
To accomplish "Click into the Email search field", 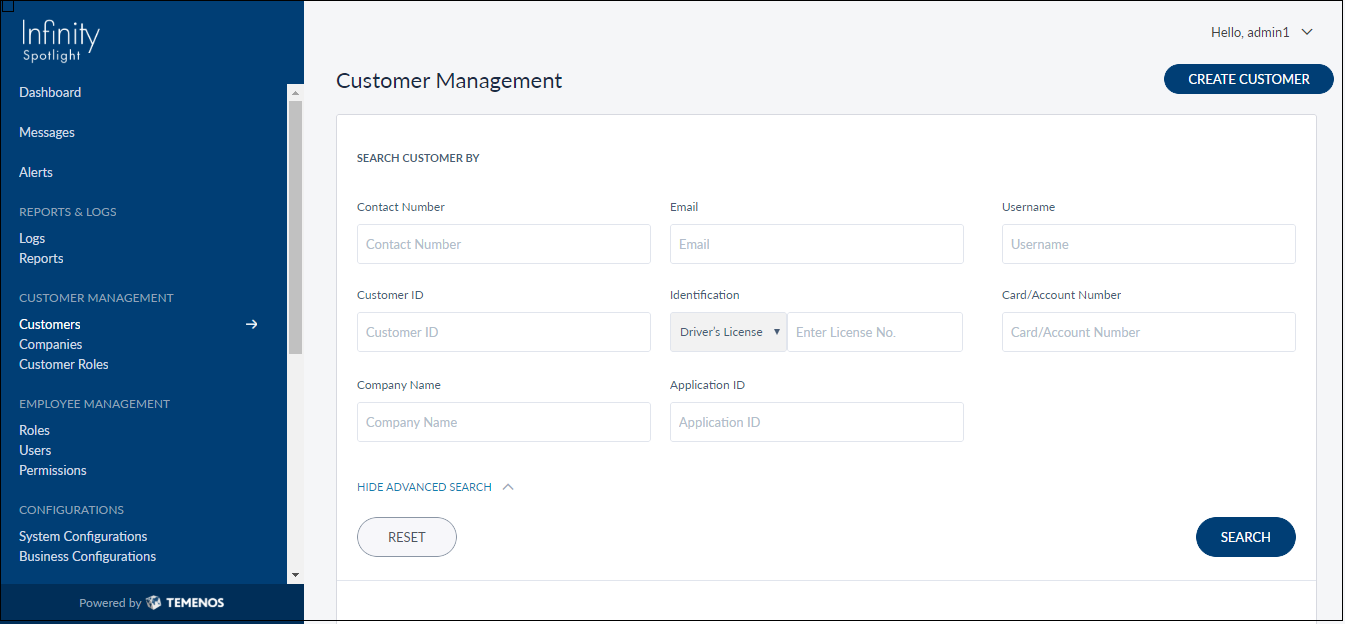I will point(816,244).
